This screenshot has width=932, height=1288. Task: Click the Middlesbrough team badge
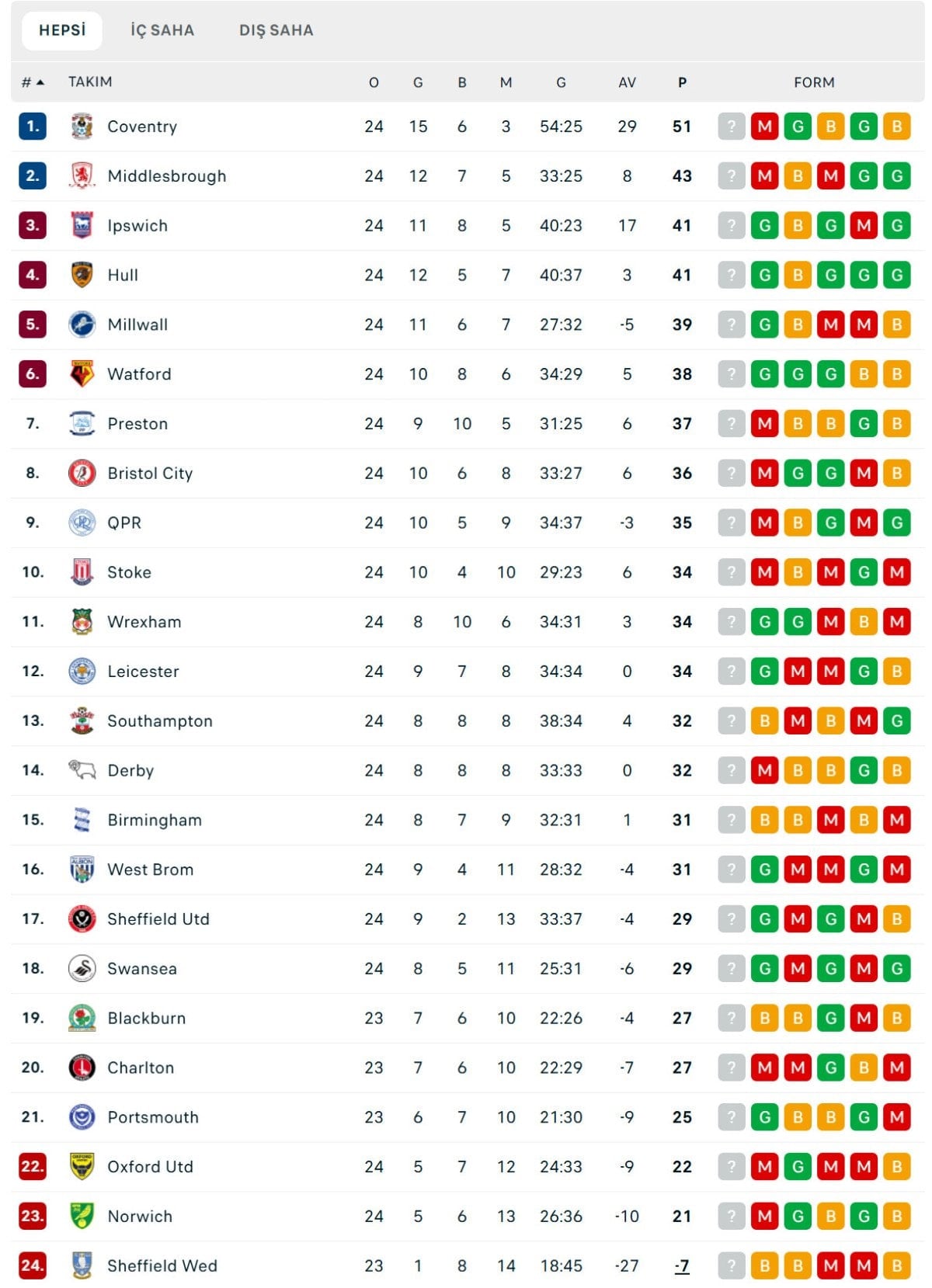(x=82, y=176)
